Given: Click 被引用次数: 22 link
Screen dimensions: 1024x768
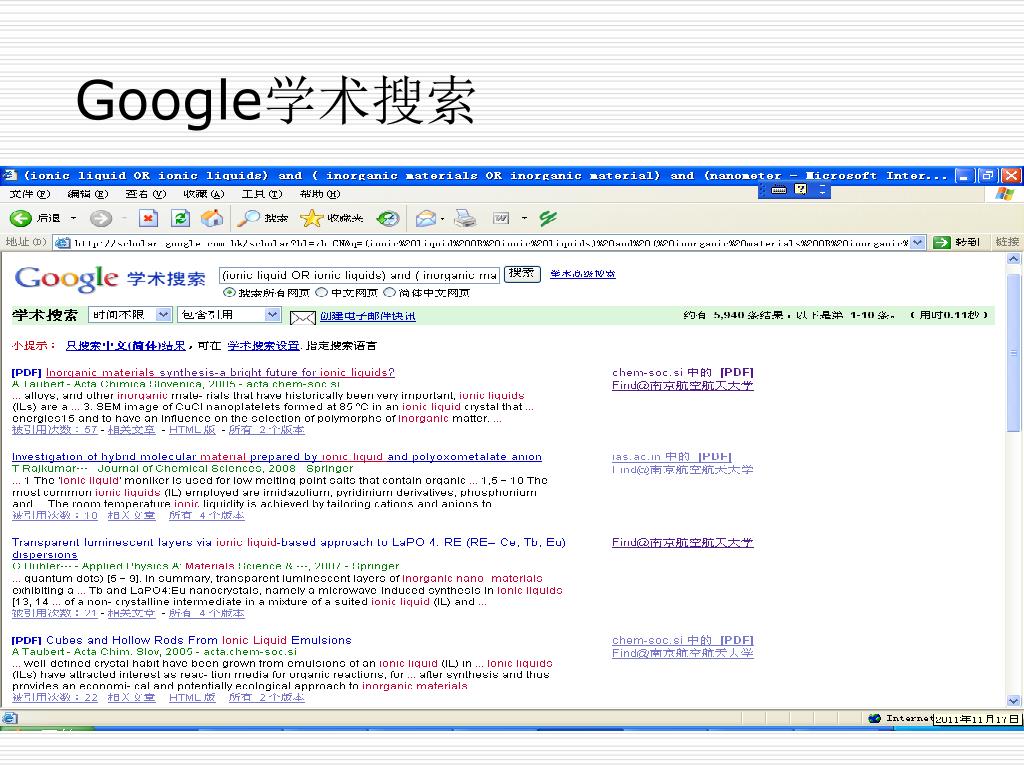Looking at the screenshot, I should tap(54, 697).
